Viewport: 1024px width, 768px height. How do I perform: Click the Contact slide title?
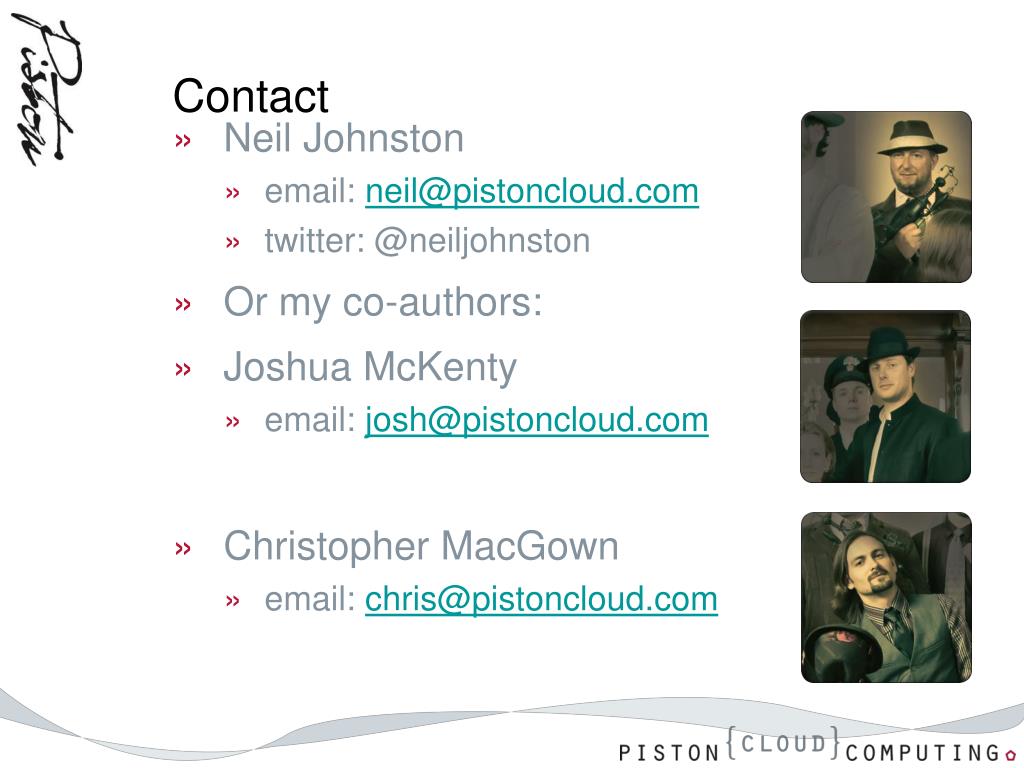pos(250,96)
